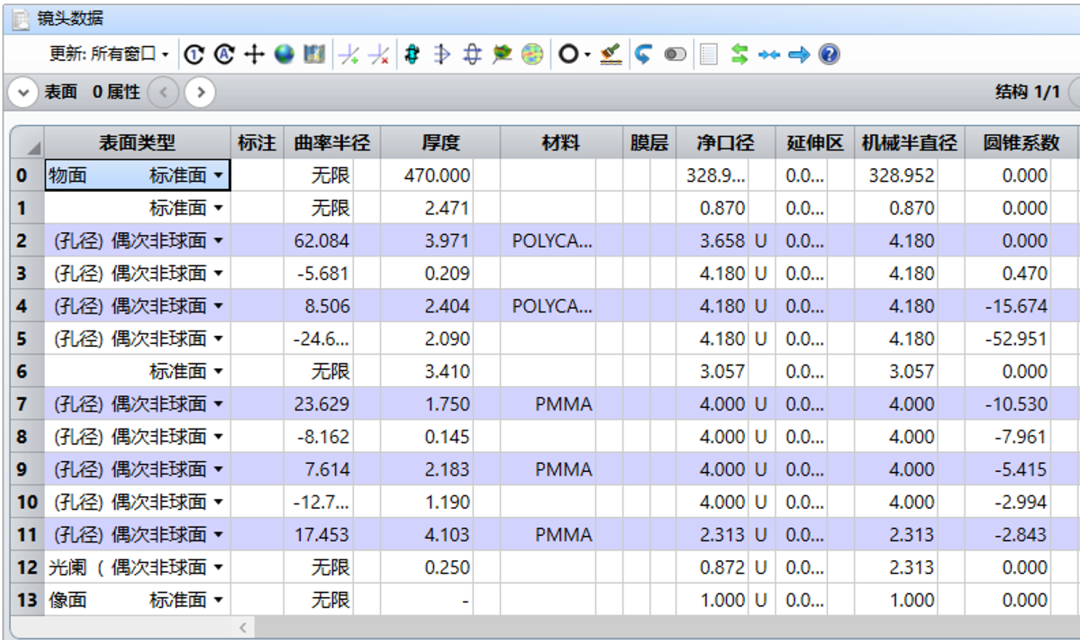Open the aperture circle dropdown arrow

point(587,55)
